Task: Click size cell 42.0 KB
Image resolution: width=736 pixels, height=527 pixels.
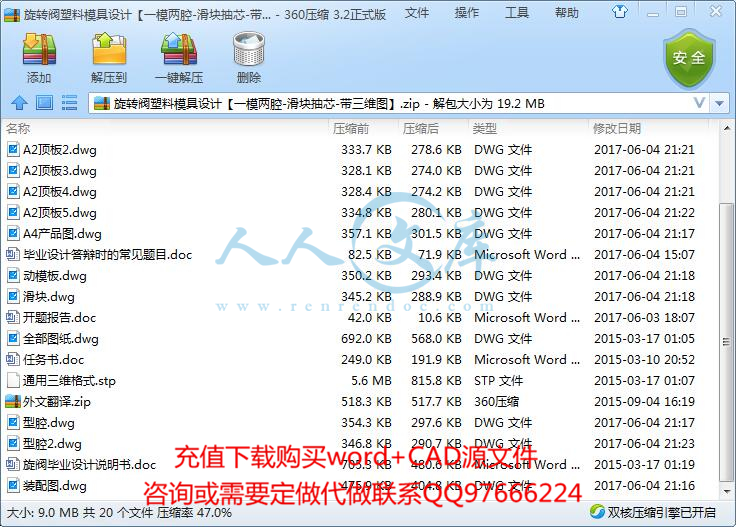Action: click(369, 318)
